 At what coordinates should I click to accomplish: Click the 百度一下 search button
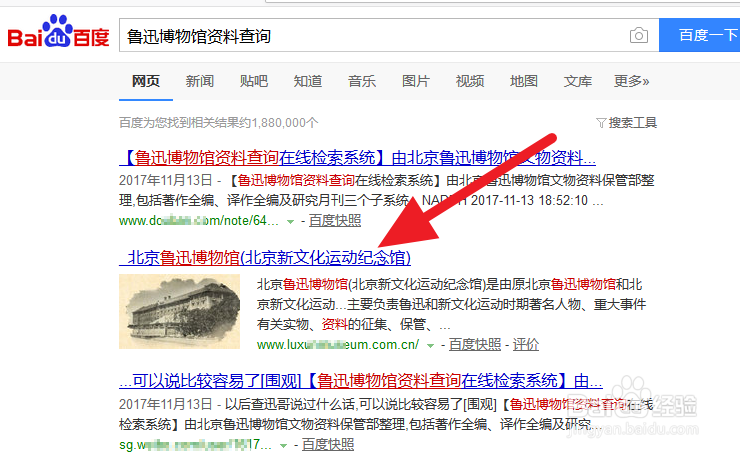pyautogui.click(x=699, y=35)
